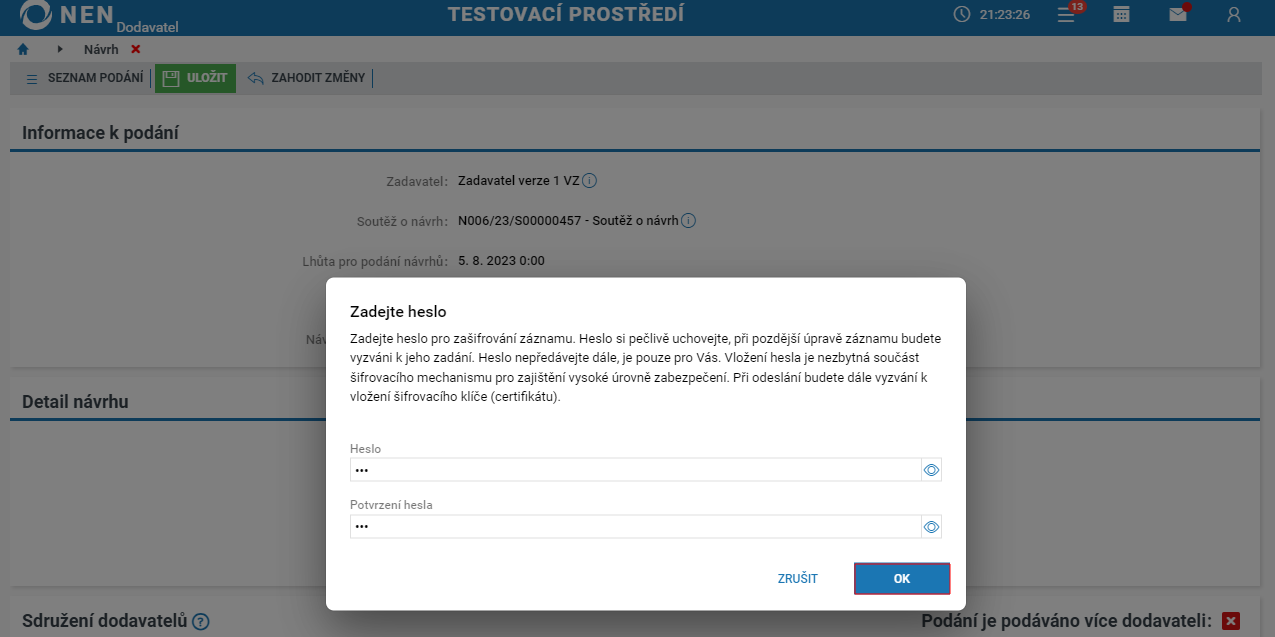Show password in Potvrzení hesla field
Image resolution: width=1275 pixels, height=637 pixels.
pos(931,527)
